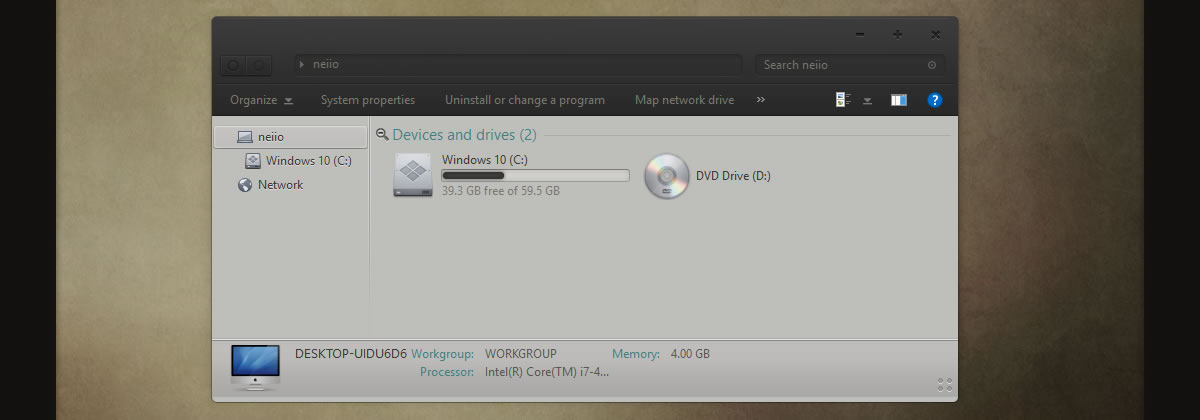Click the DESKTOP-UIDU6D6 computer name
The height and width of the screenshot is (420, 1200).
(x=351, y=354)
